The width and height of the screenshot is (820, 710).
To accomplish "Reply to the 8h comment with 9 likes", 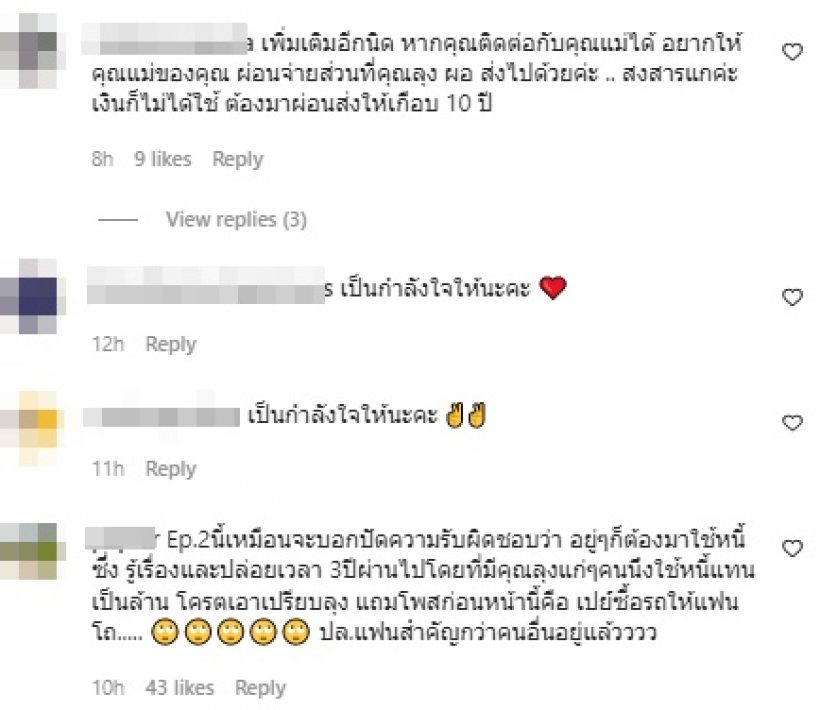I will tap(237, 159).
